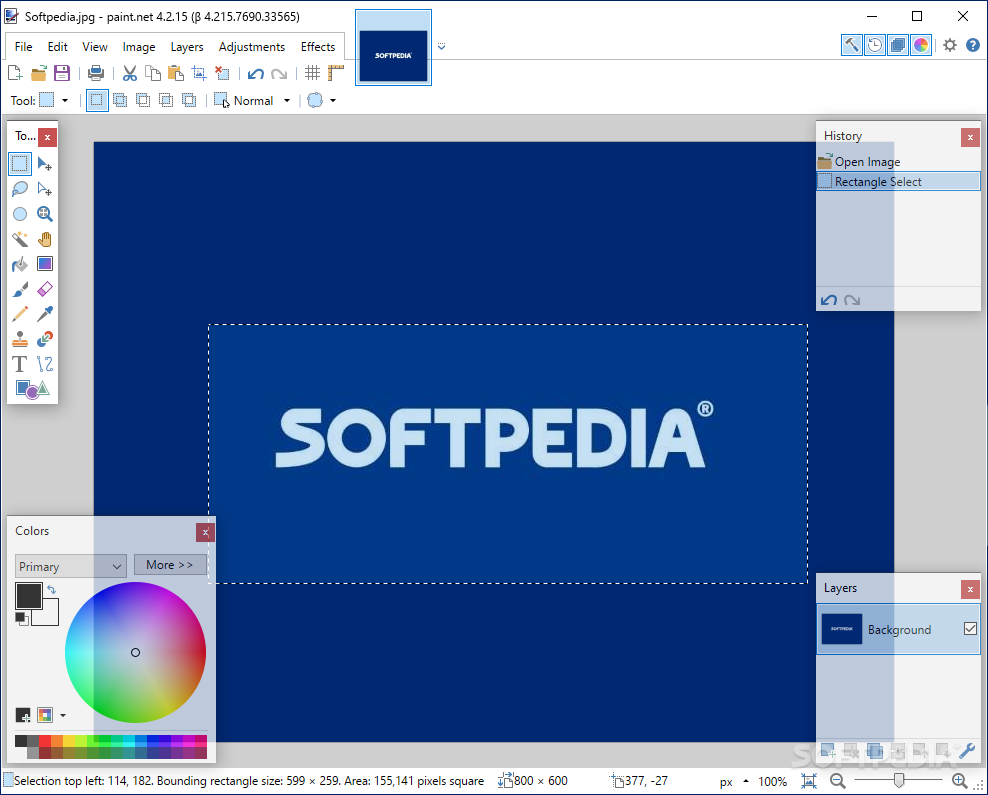Screen dimensions: 988x795
Task: Click the More >> button in Colors
Action: click(x=170, y=565)
